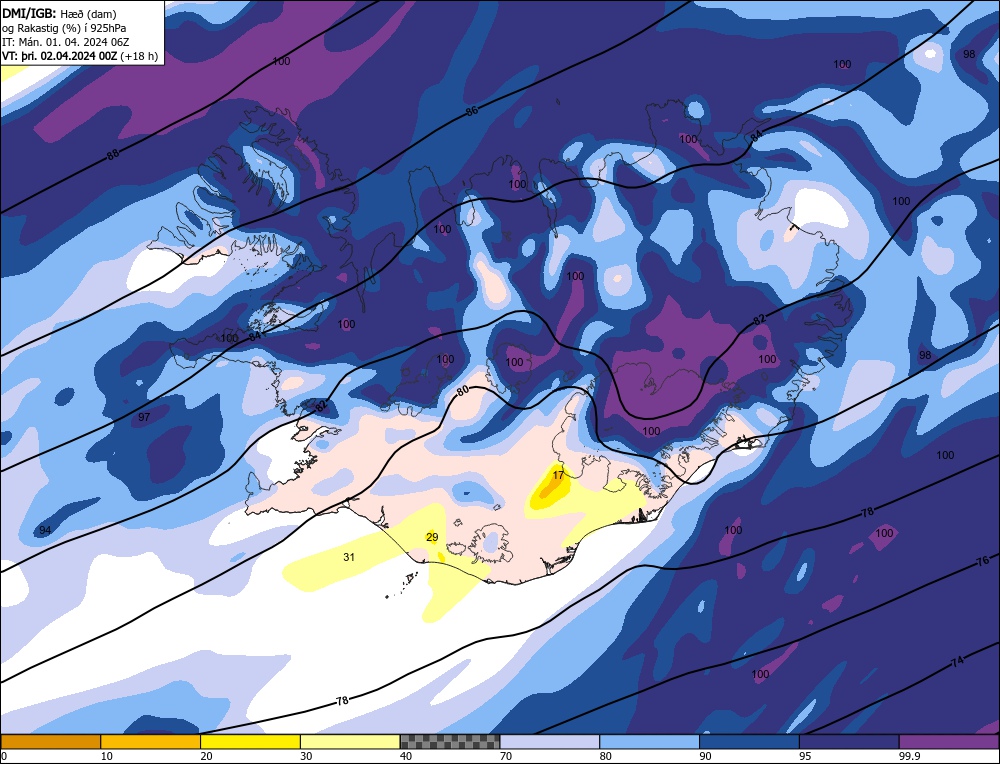Click the '97' humidity value label
This screenshot has width=1000, height=764.
pyautogui.click(x=144, y=417)
